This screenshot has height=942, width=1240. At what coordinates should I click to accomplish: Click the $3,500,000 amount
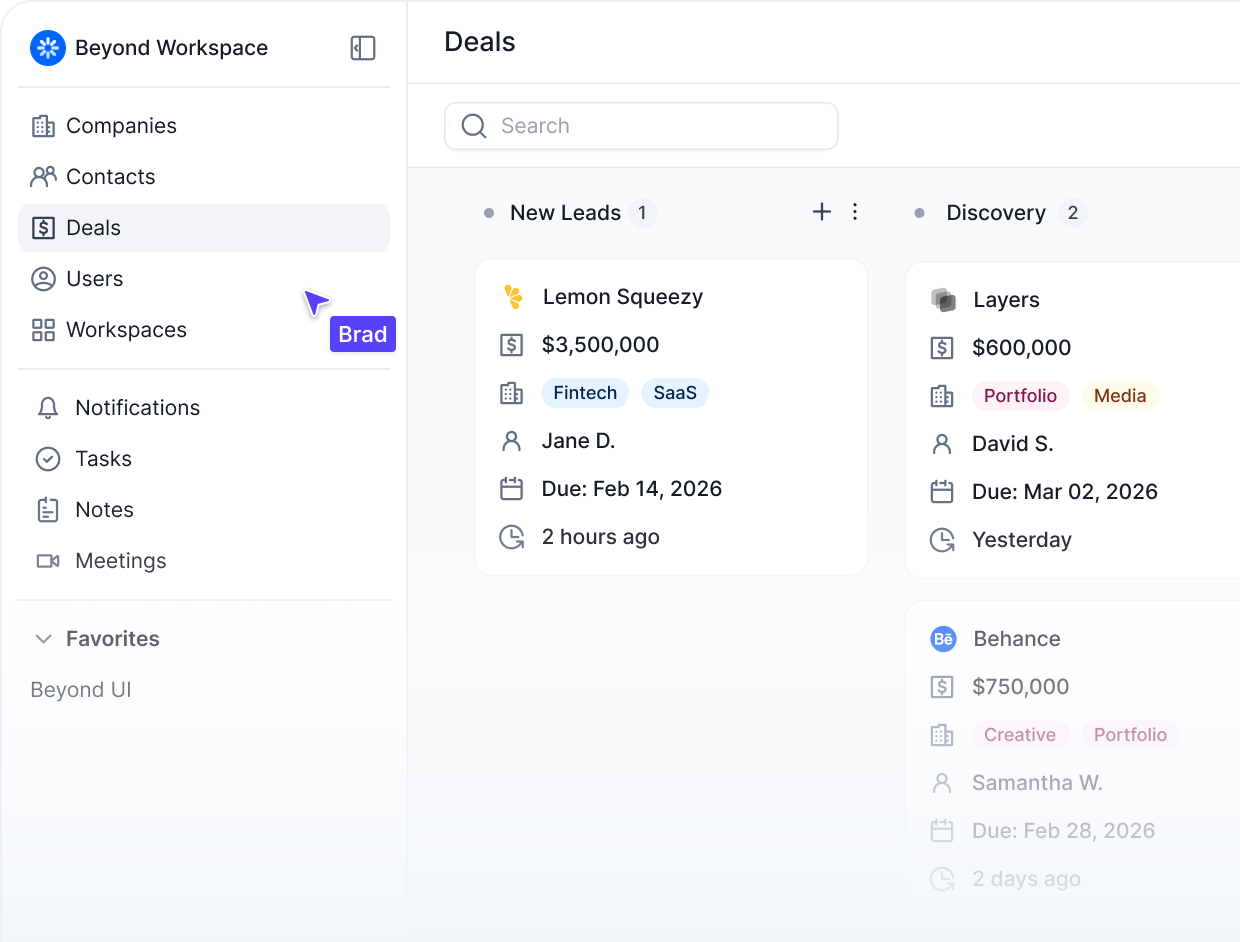click(x=600, y=345)
